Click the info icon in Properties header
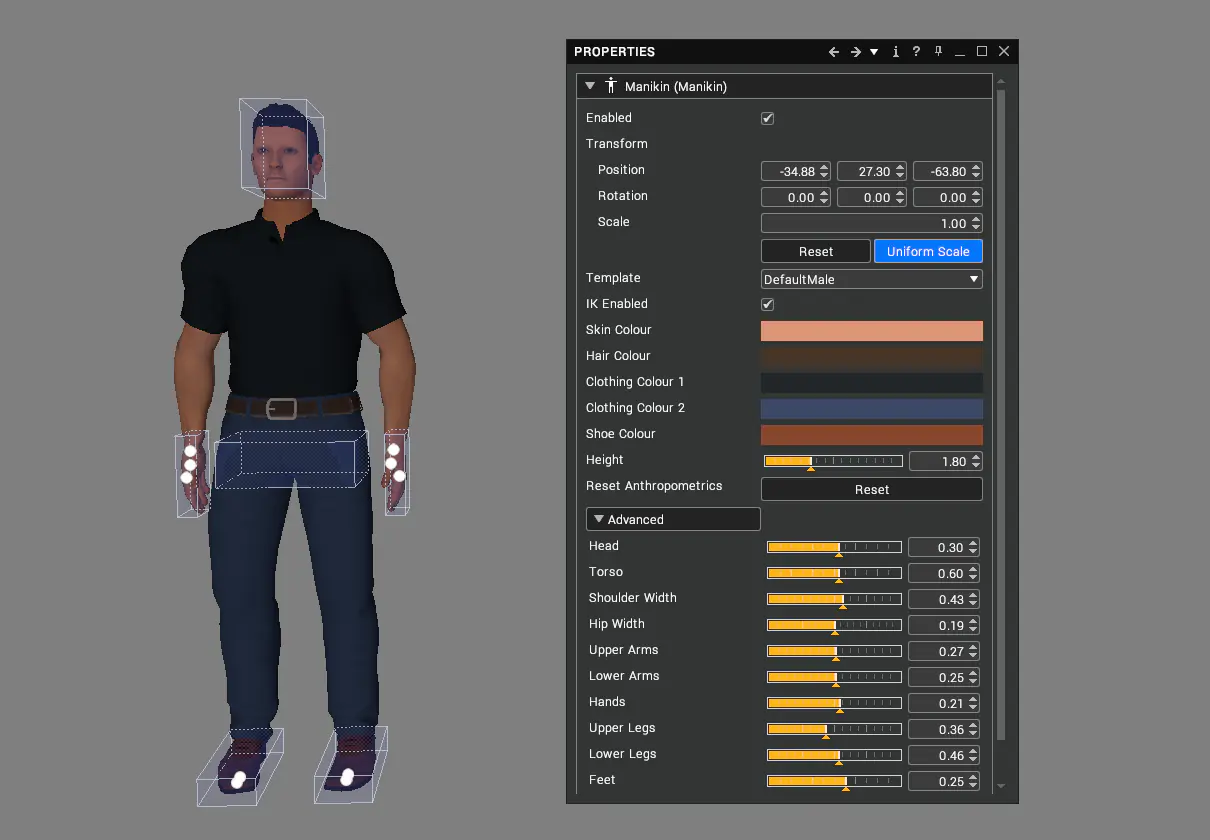Screen dimensions: 1210x840 coord(896,52)
